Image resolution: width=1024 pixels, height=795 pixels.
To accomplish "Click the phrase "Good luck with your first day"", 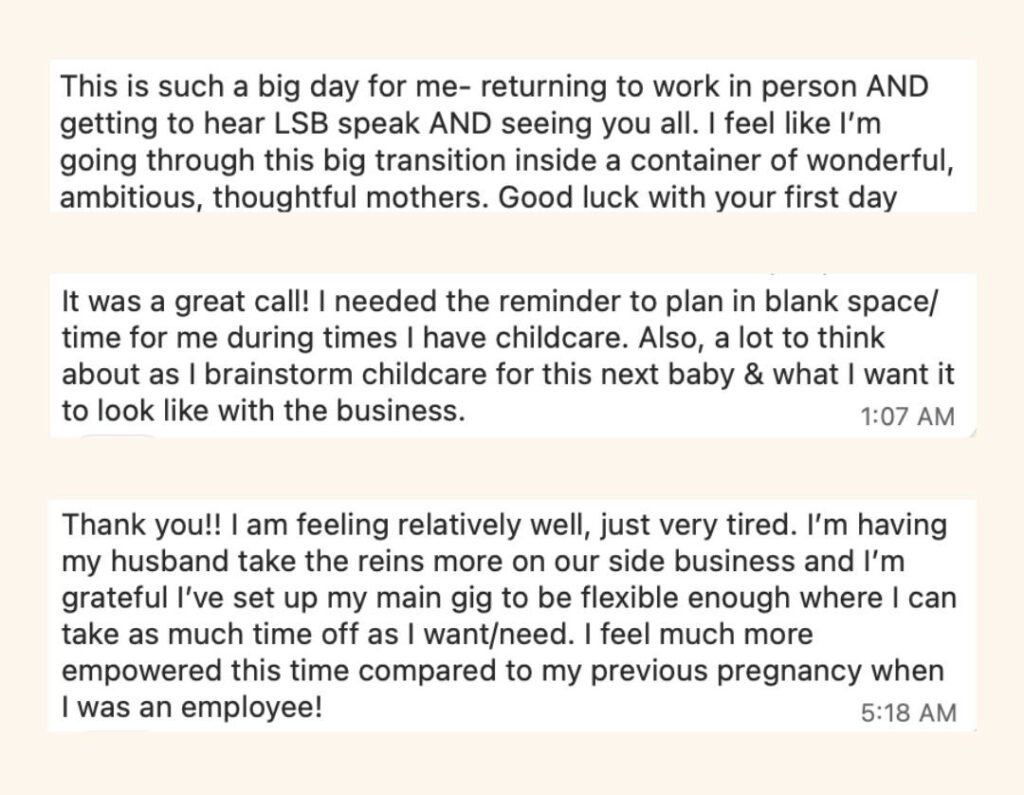I will 697,197.
